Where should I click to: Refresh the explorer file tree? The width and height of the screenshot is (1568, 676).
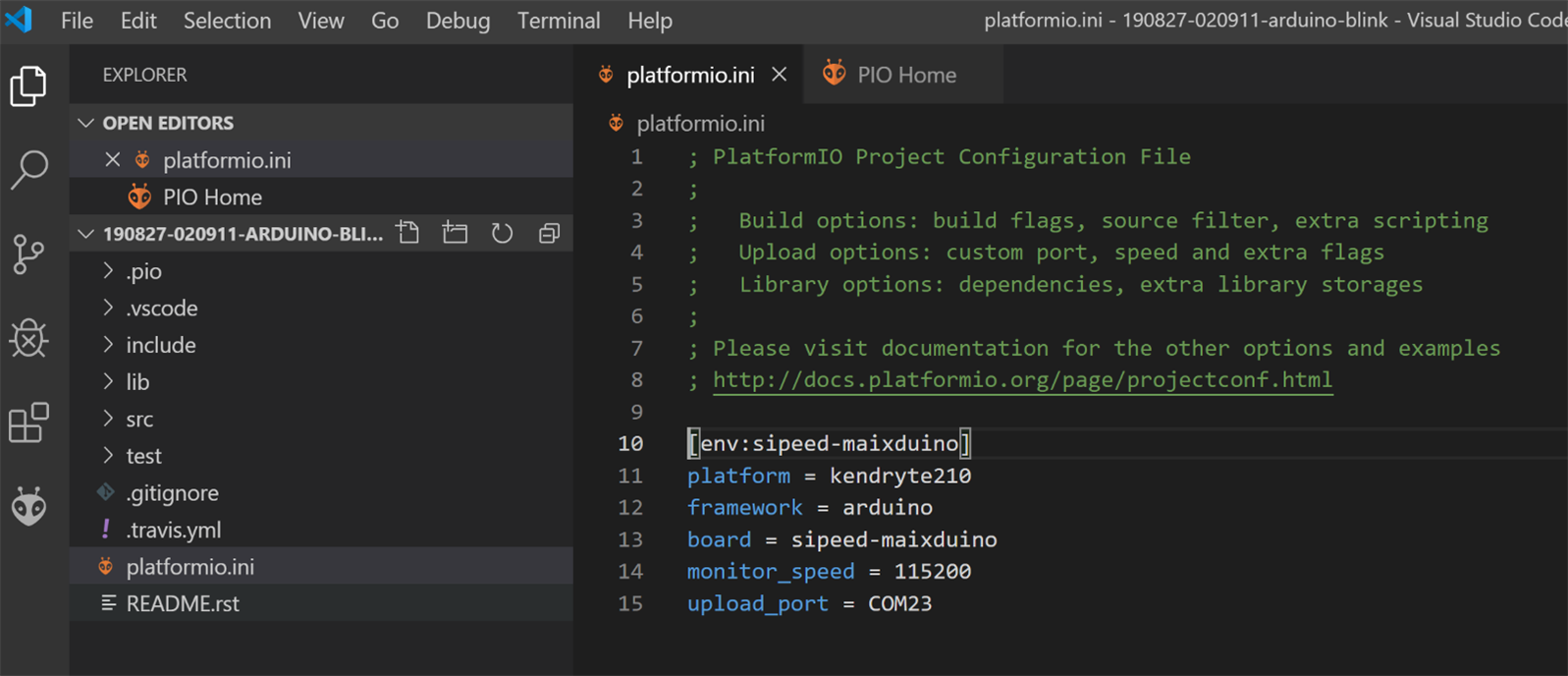point(502,234)
